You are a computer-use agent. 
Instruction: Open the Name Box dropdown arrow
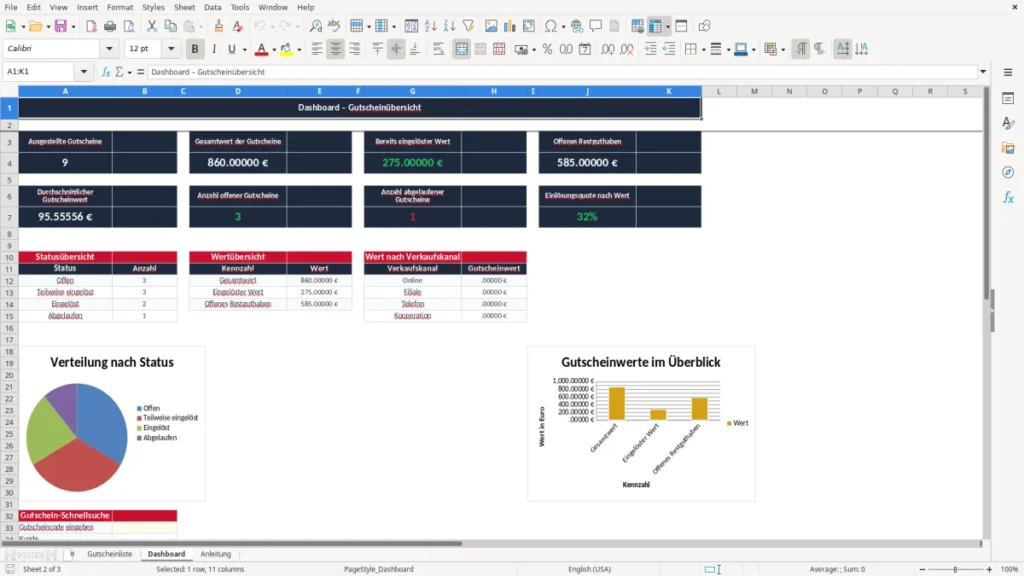84,72
